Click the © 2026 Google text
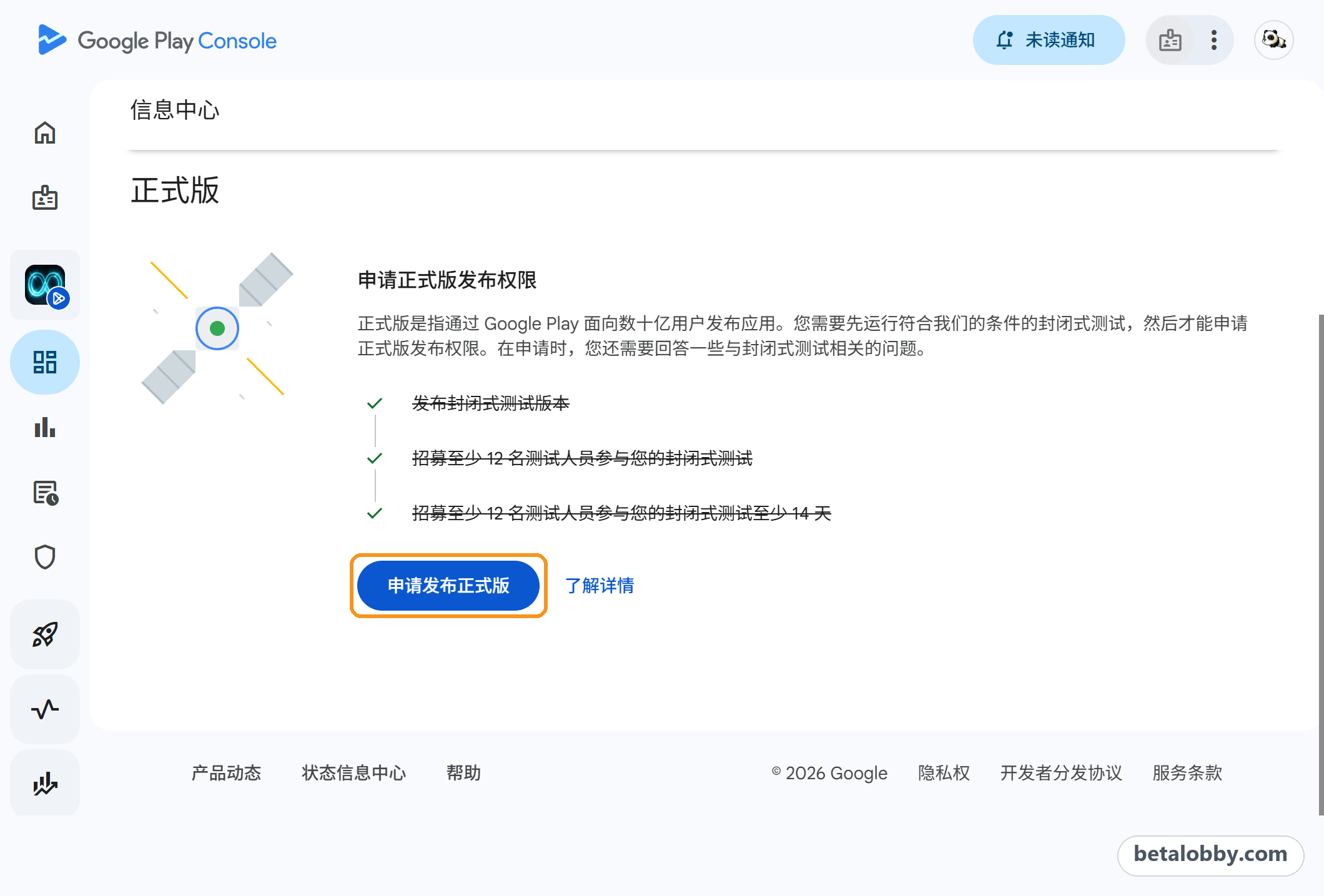 (829, 773)
